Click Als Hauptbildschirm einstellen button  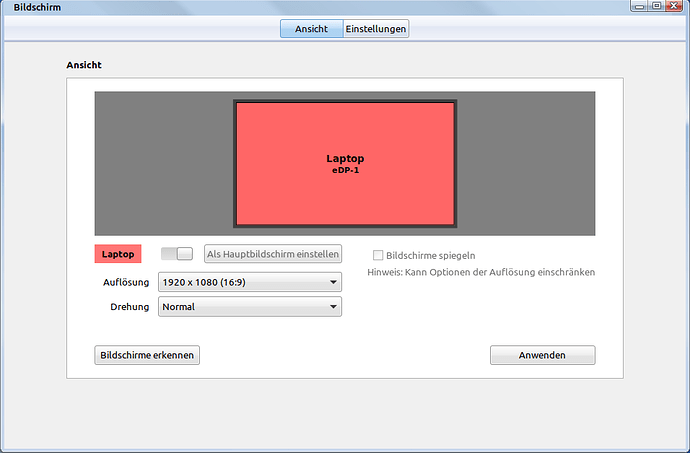click(273, 254)
